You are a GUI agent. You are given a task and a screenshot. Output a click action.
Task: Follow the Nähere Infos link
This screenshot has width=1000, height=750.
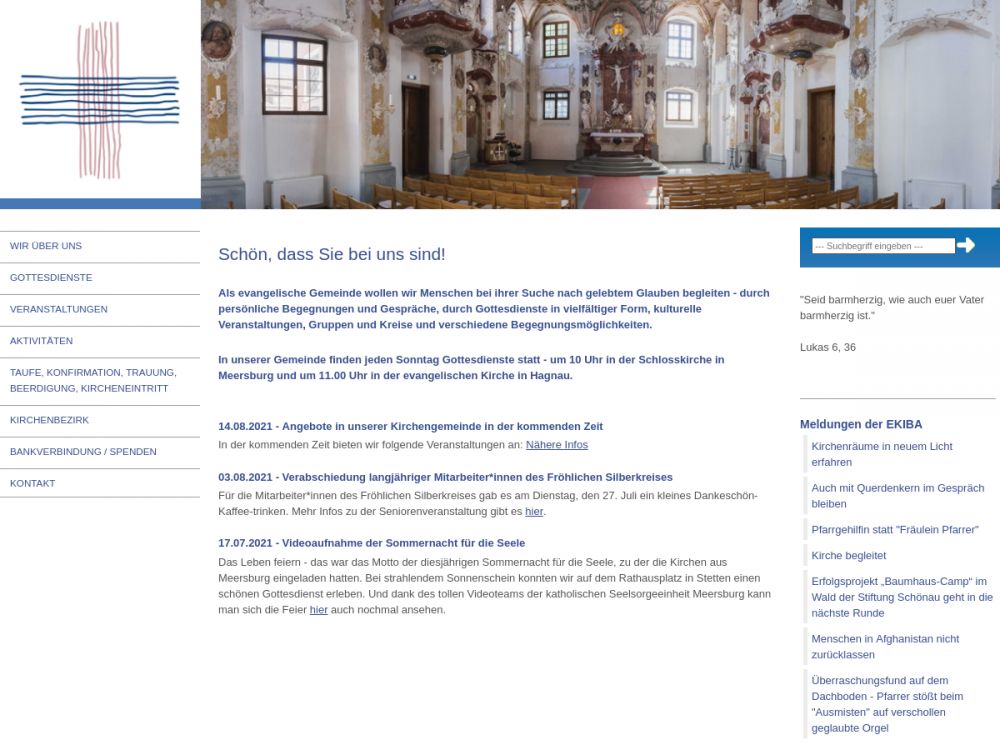tap(556, 445)
